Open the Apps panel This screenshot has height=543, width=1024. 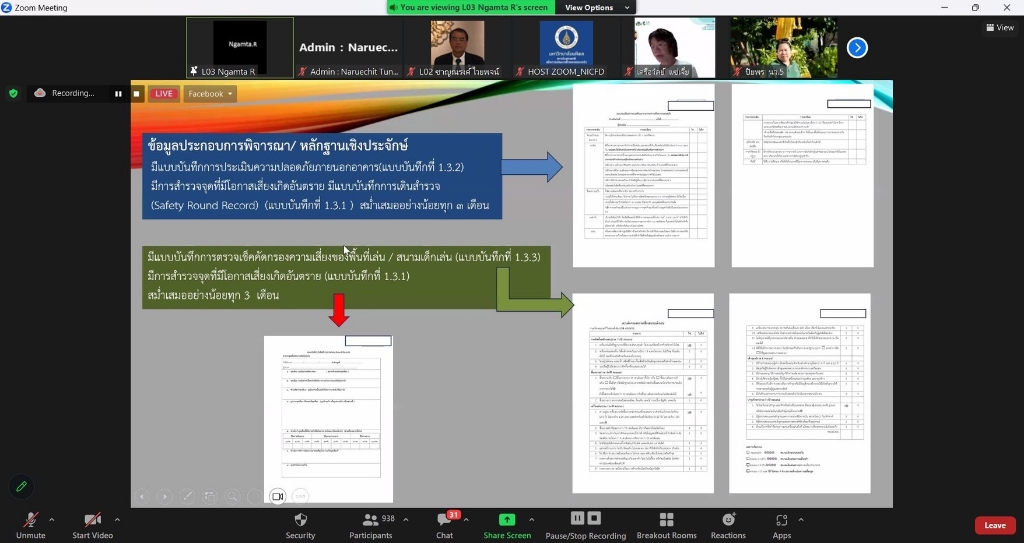782,525
